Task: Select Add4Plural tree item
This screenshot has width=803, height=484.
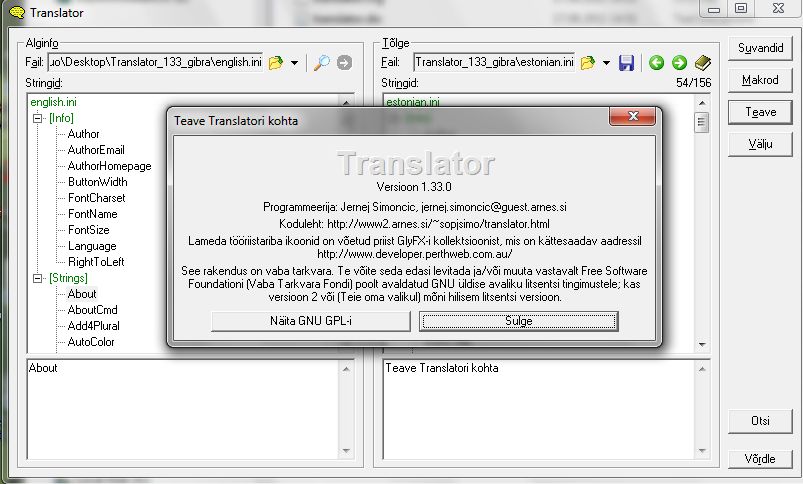Action: 94,326
